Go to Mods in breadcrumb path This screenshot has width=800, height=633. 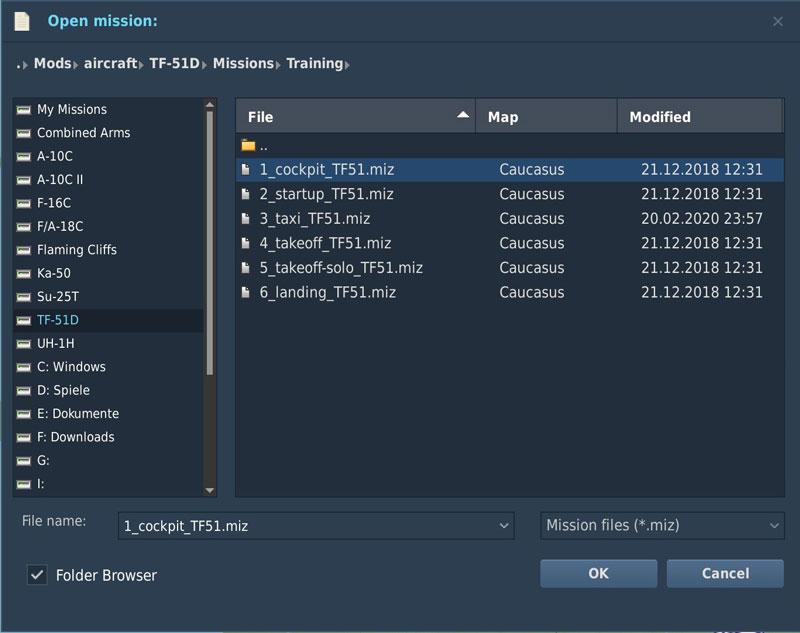[53, 63]
